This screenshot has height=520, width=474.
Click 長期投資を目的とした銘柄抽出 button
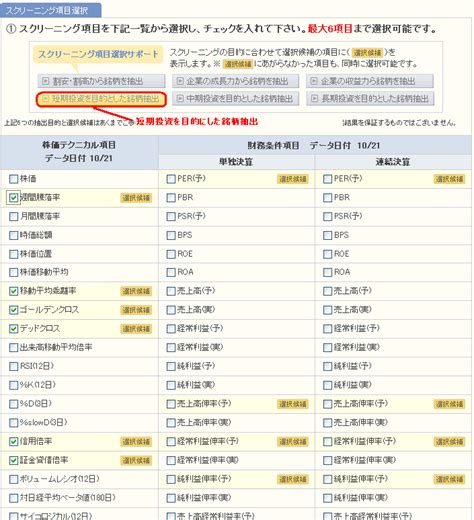pos(370,99)
